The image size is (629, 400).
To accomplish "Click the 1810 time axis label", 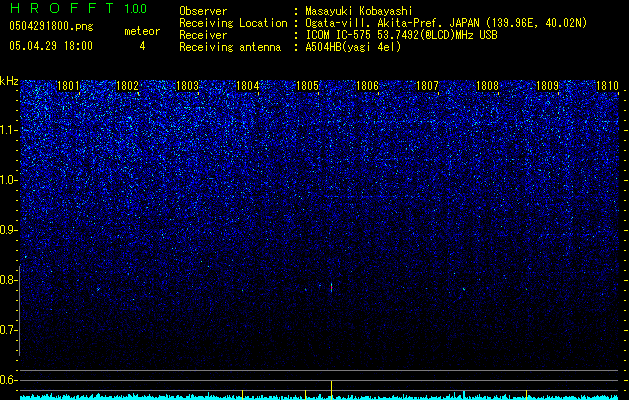I will pyautogui.click(x=607, y=85).
